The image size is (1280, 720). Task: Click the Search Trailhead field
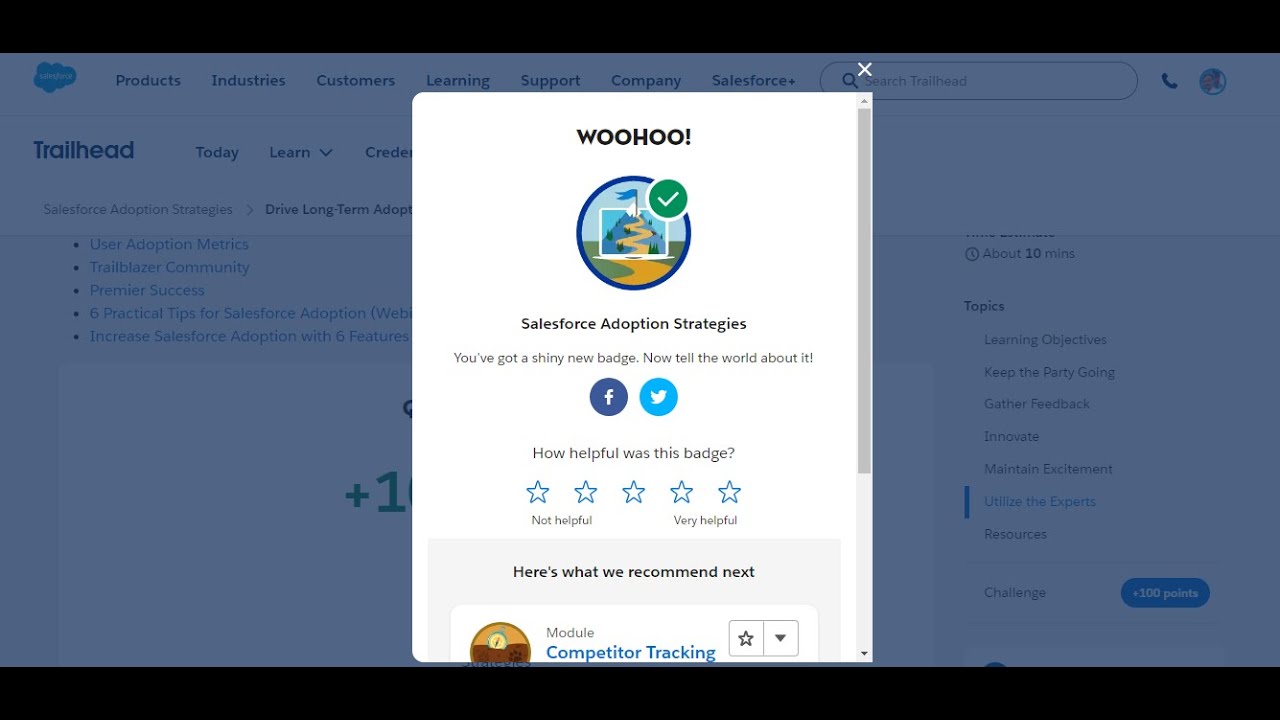(979, 81)
